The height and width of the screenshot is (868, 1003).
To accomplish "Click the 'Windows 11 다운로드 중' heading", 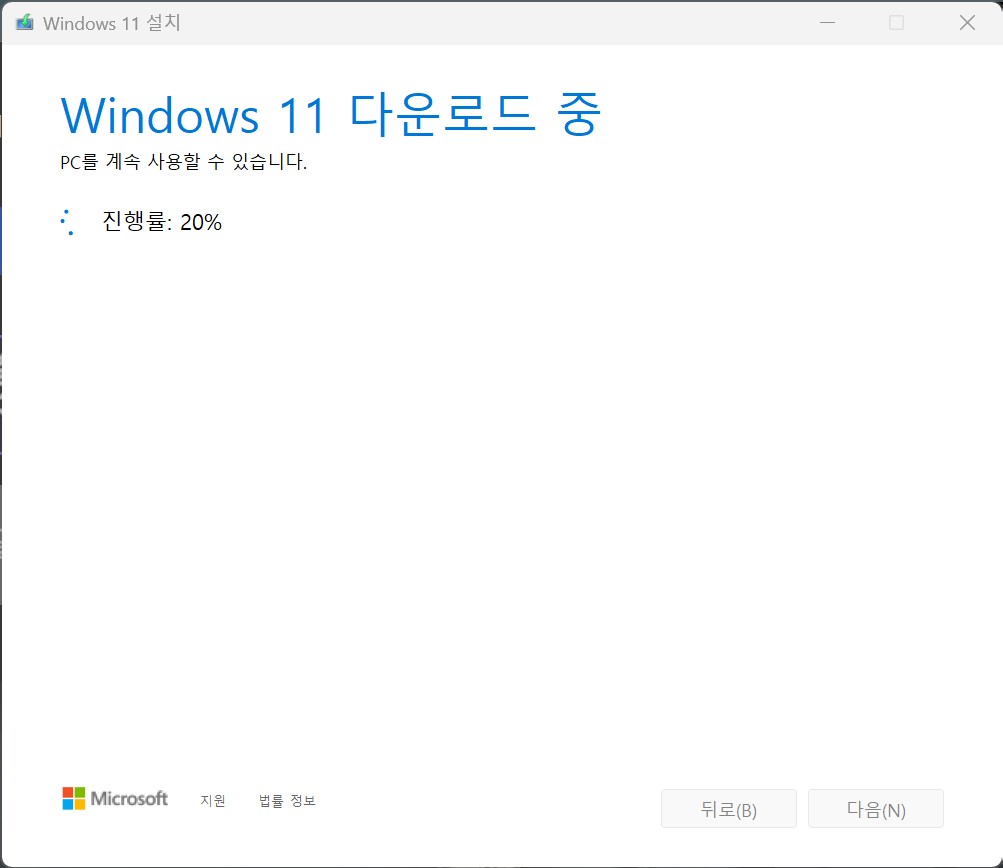I will (331, 115).
